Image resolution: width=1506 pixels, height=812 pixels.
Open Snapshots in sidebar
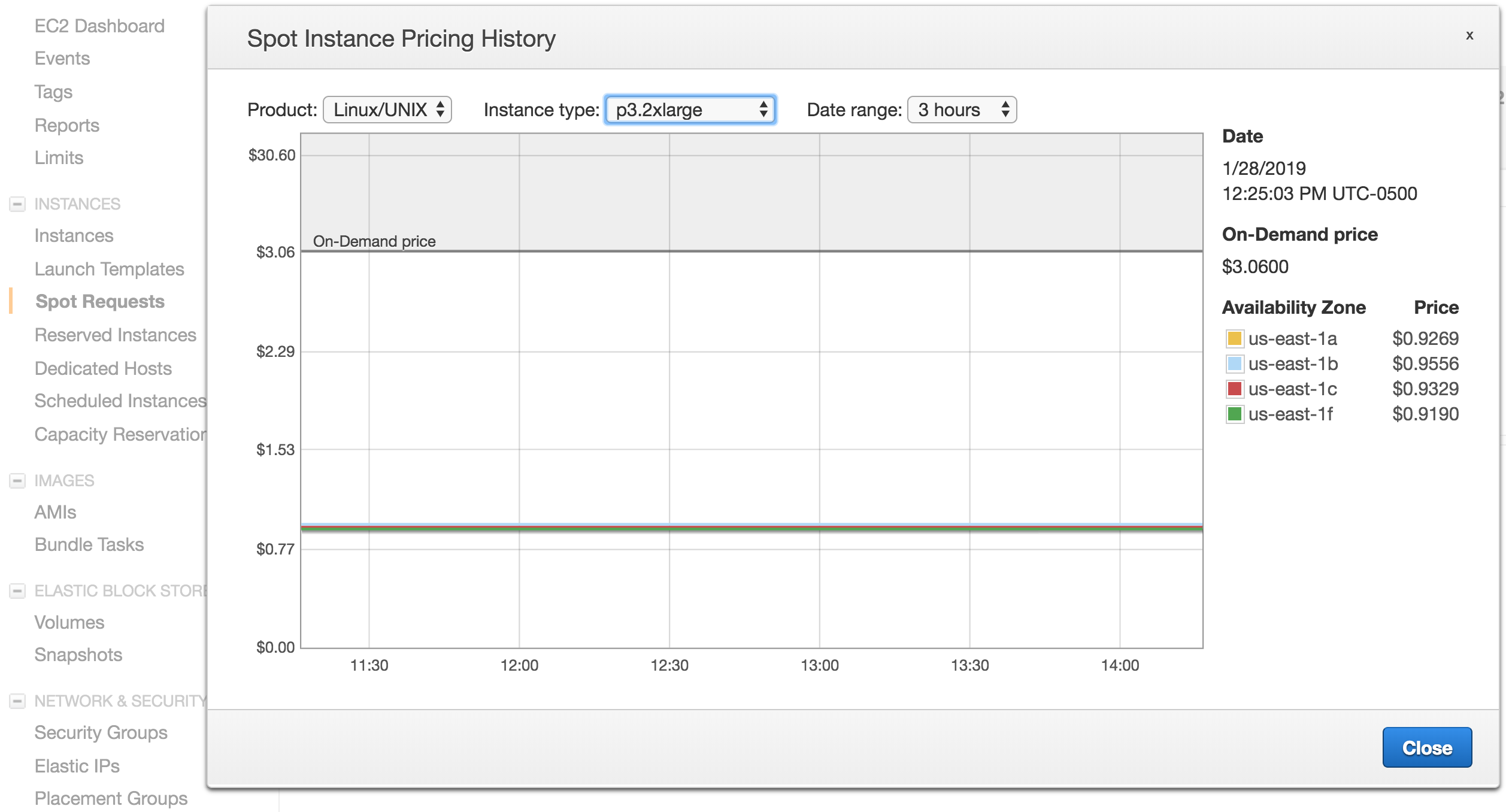78,655
